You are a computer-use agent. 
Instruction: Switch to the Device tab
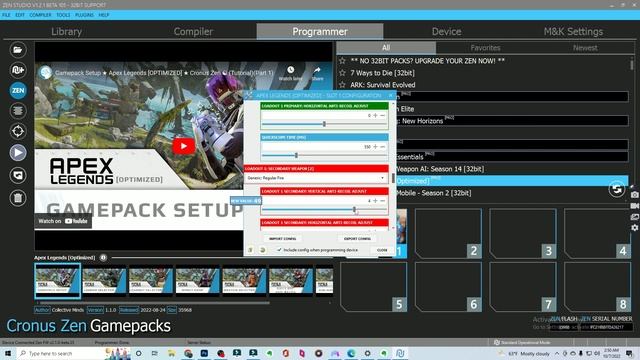click(447, 31)
